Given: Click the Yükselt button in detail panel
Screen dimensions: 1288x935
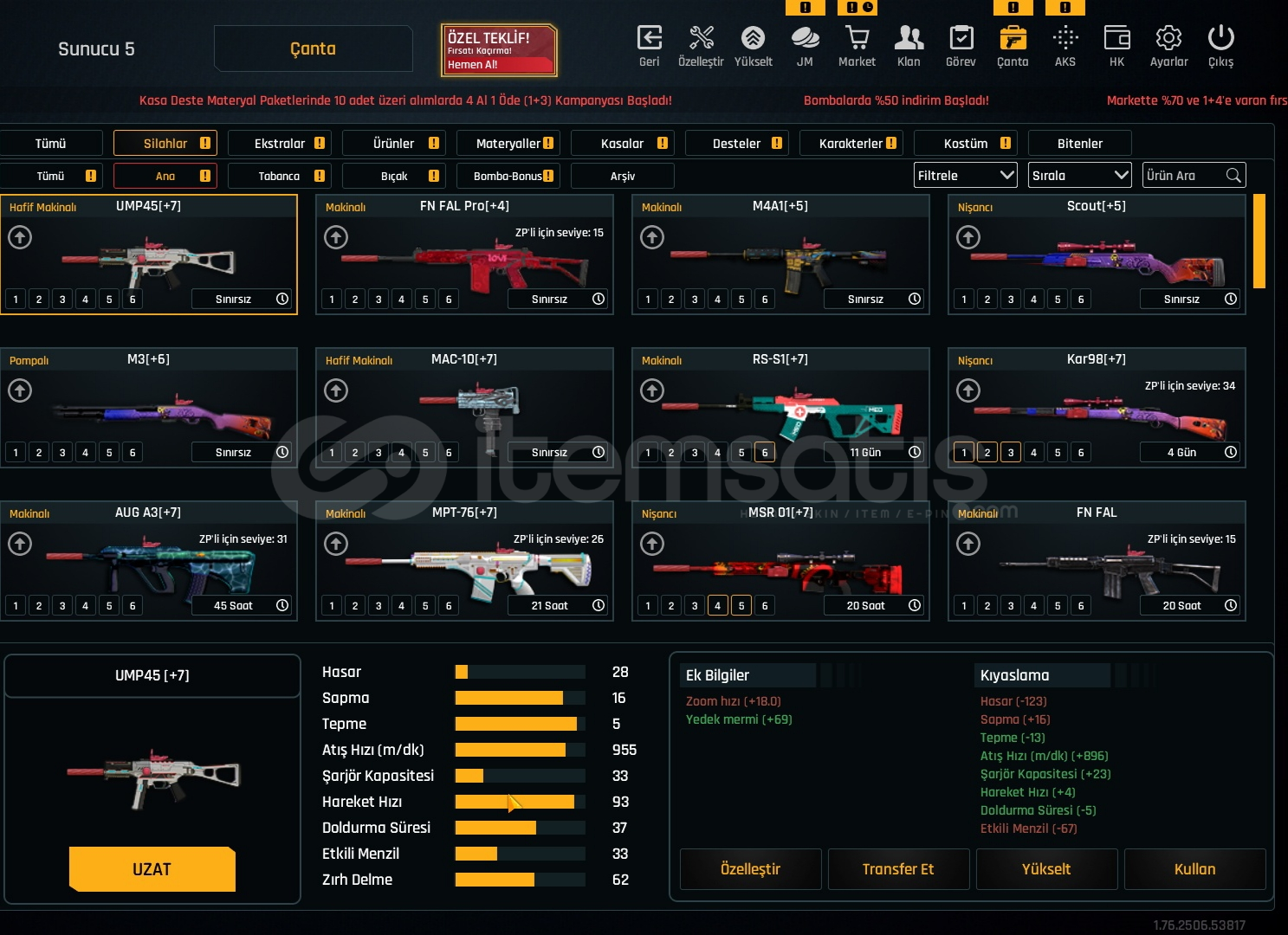Looking at the screenshot, I should click(1046, 869).
